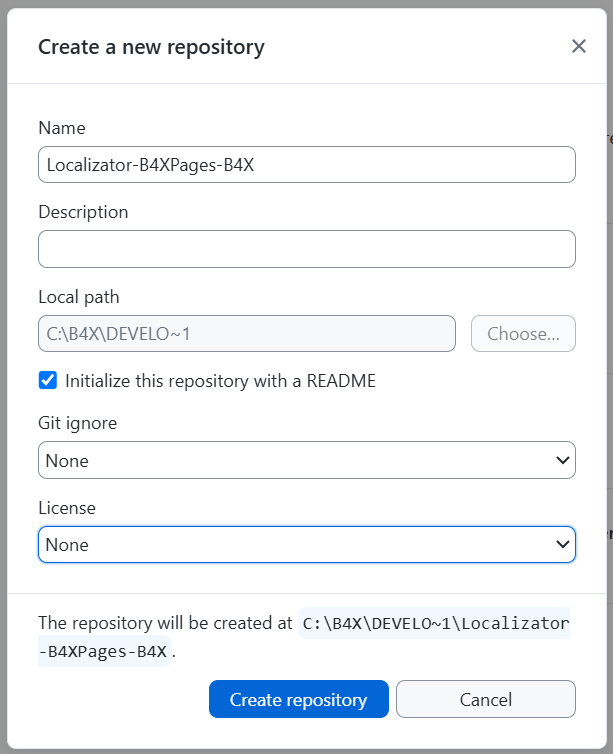
Task: Click the "The repository will be created at" text
Action: tap(165, 623)
